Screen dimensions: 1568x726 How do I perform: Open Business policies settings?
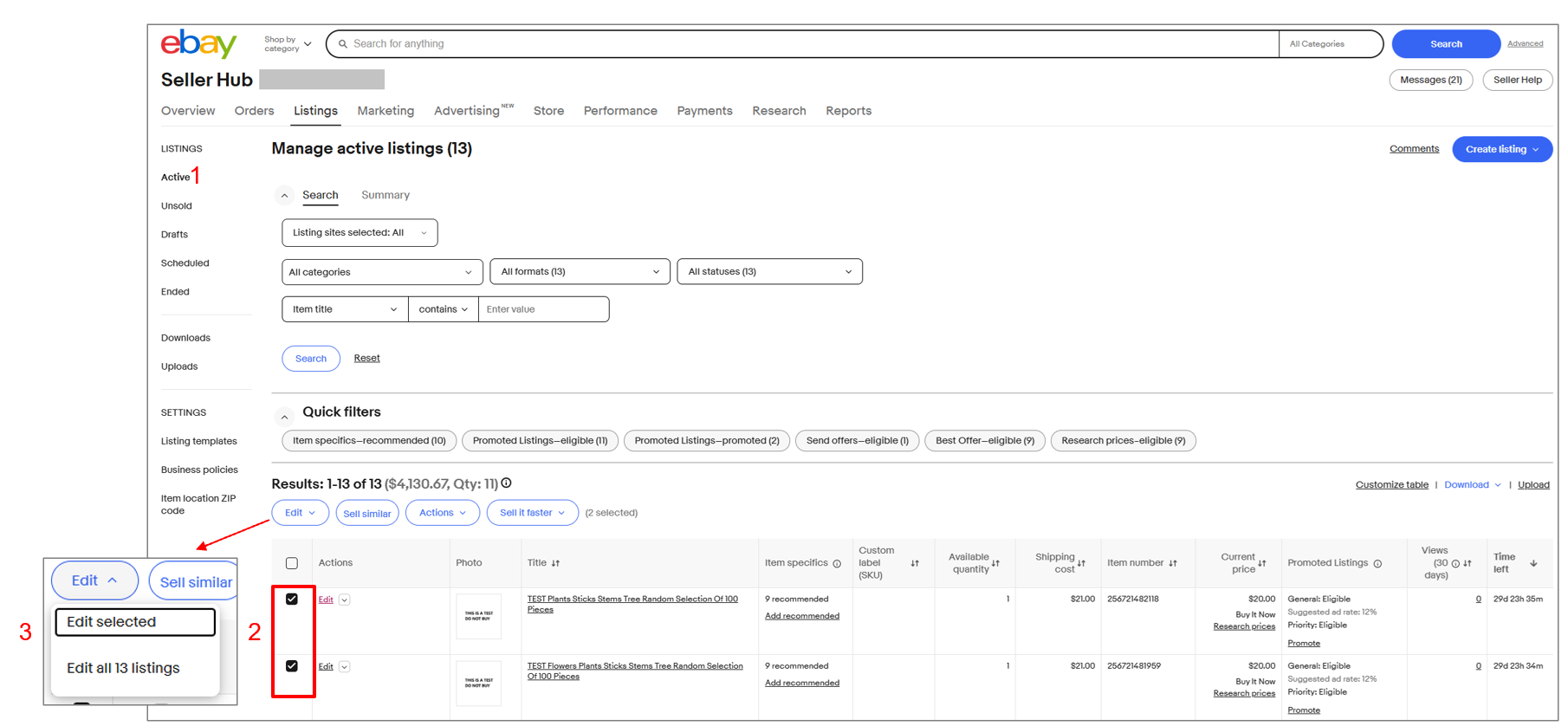(199, 470)
